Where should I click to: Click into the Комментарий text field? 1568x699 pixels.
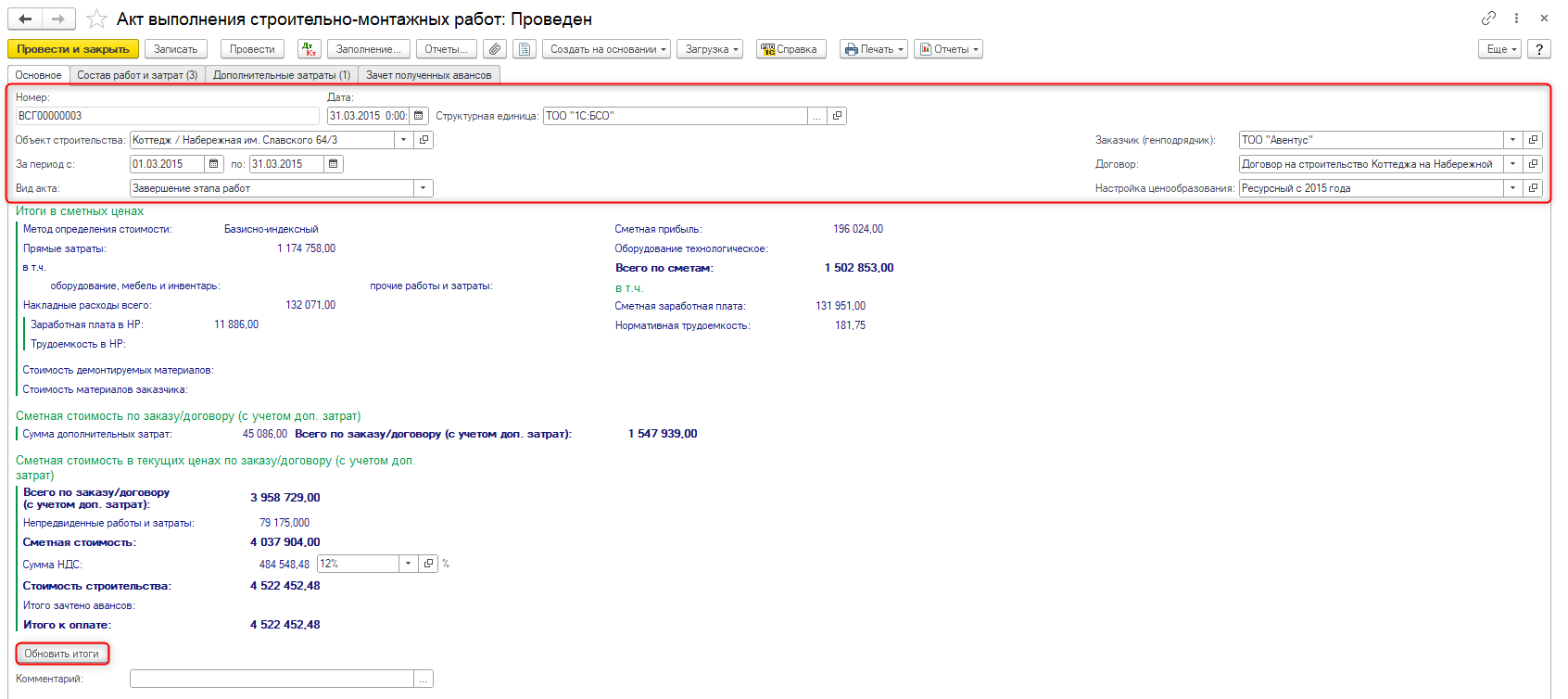point(272,680)
